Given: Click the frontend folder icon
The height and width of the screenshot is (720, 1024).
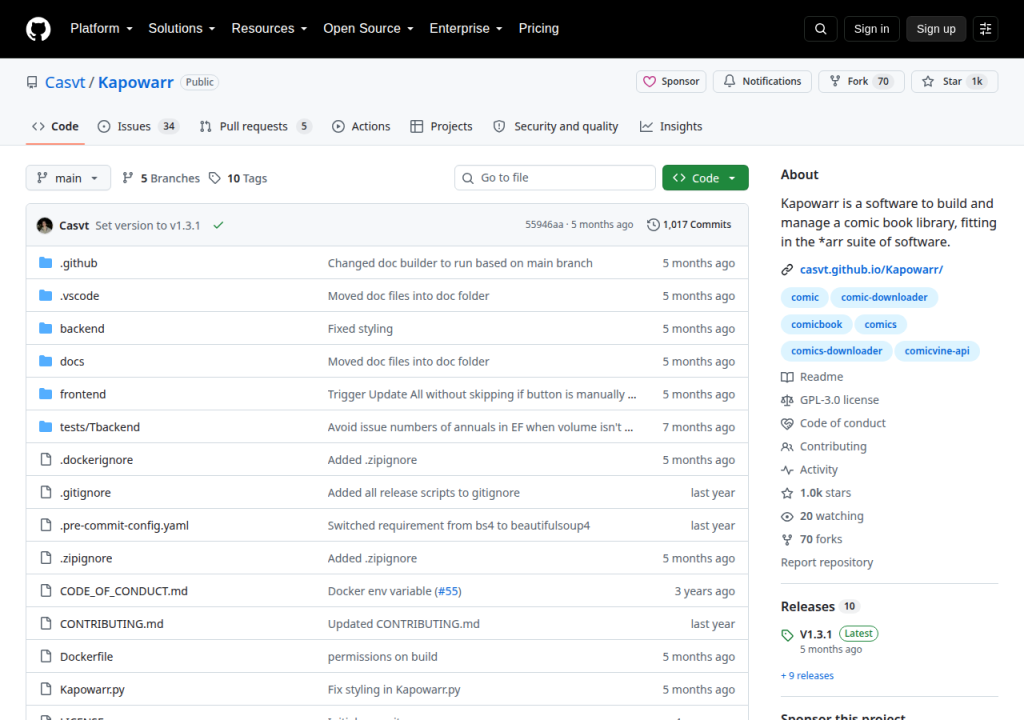Looking at the screenshot, I should pyautogui.click(x=45, y=393).
